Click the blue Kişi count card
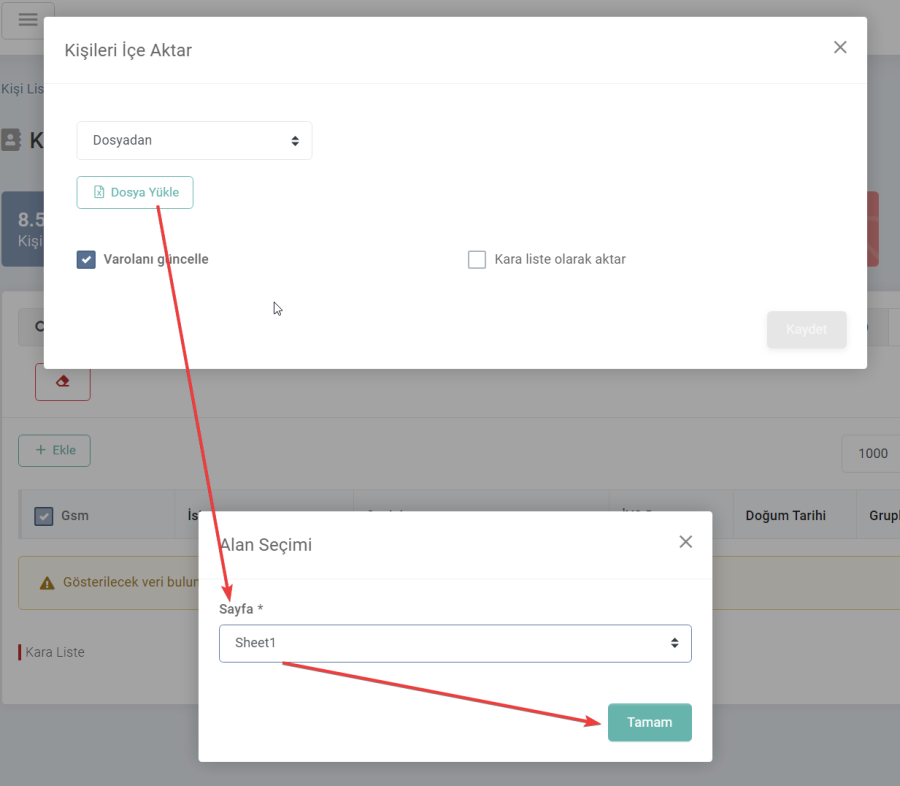The width and height of the screenshot is (900, 786). (x=22, y=229)
